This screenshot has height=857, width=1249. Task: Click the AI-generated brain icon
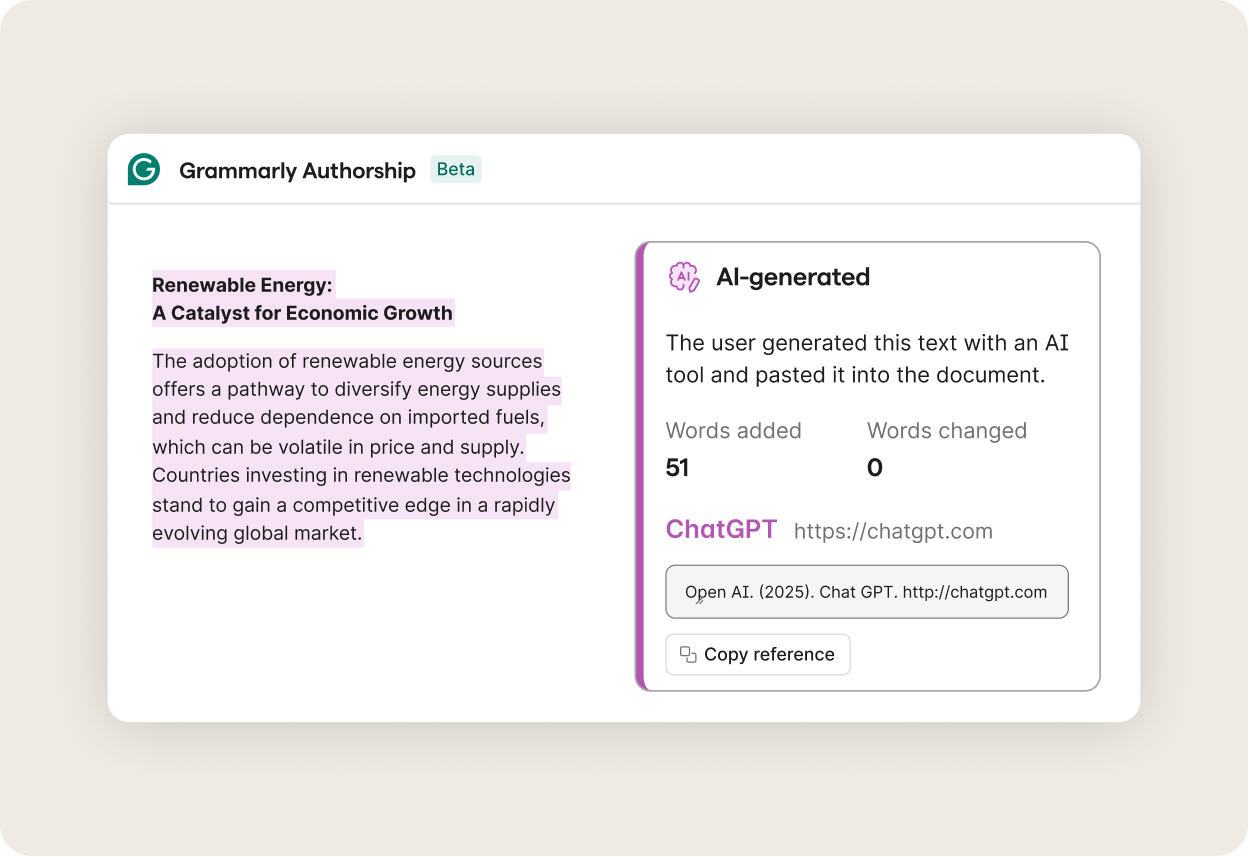[684, 277]
